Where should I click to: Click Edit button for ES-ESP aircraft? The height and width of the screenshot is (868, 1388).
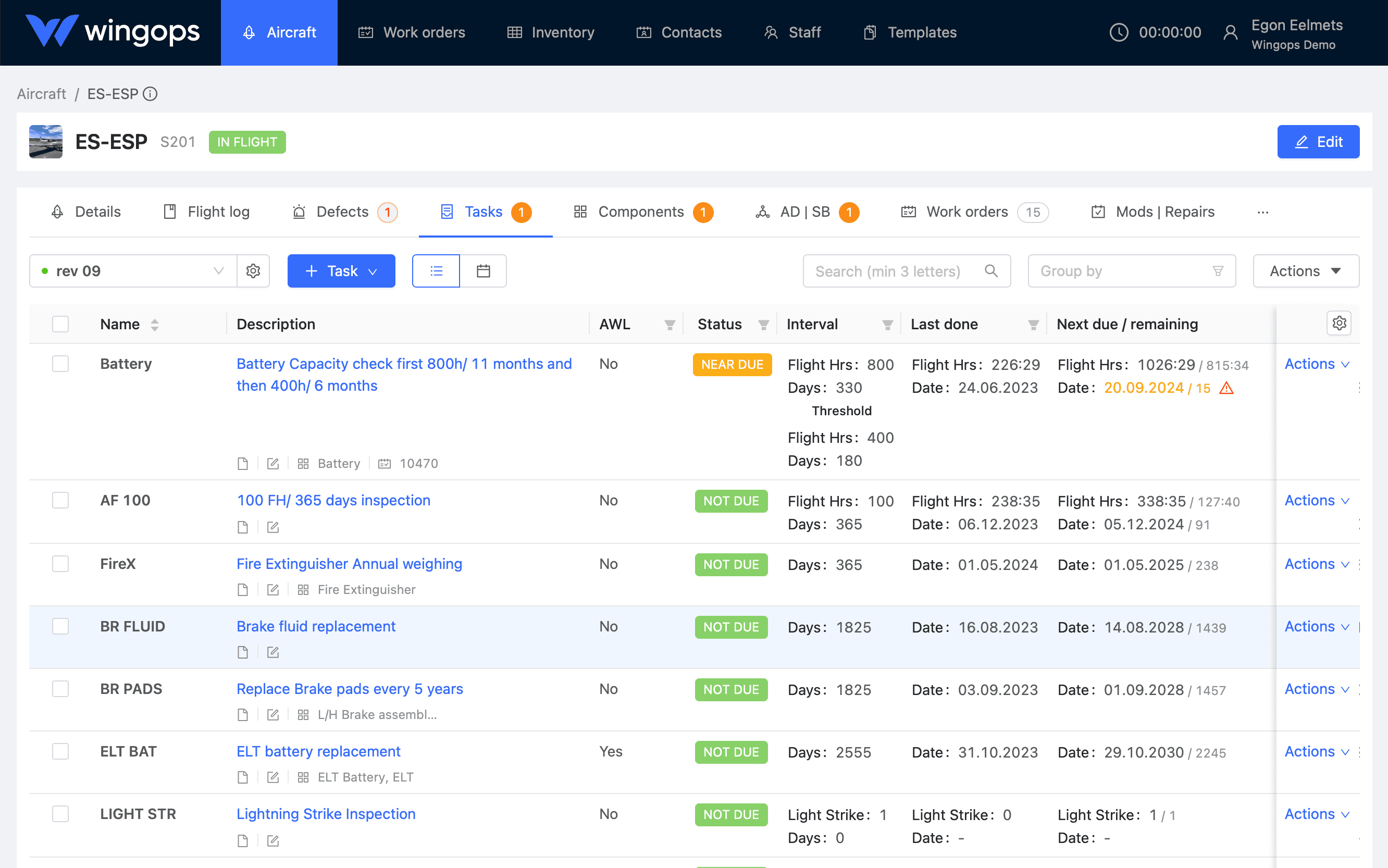click(x=1318, y=141)
